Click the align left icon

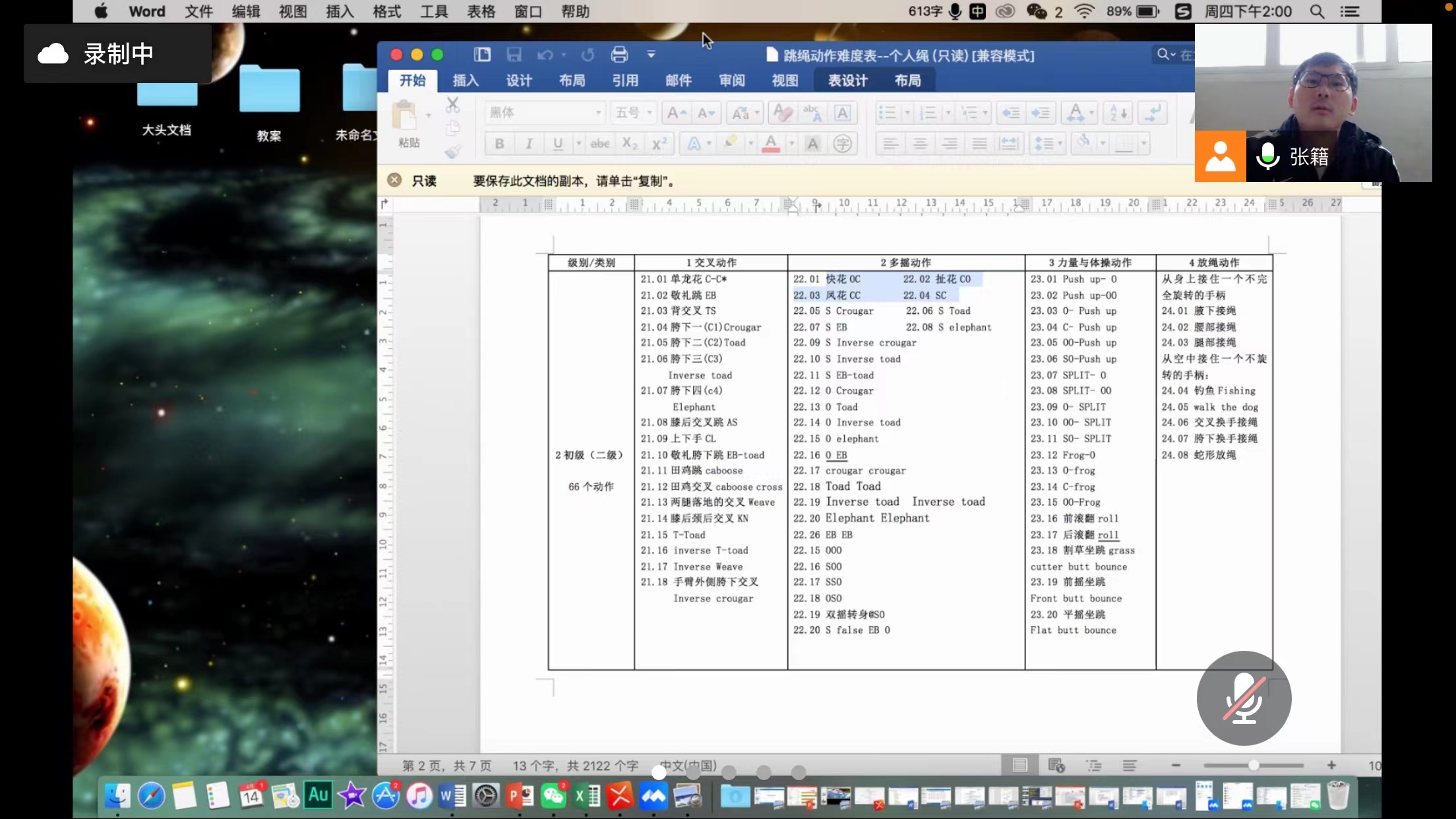(890, 144)
